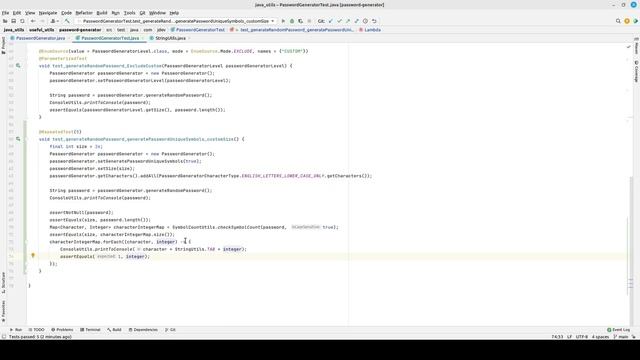Open the Build tool window button
The width and height of the screenshot is (640, 360).
click(114, 329)
